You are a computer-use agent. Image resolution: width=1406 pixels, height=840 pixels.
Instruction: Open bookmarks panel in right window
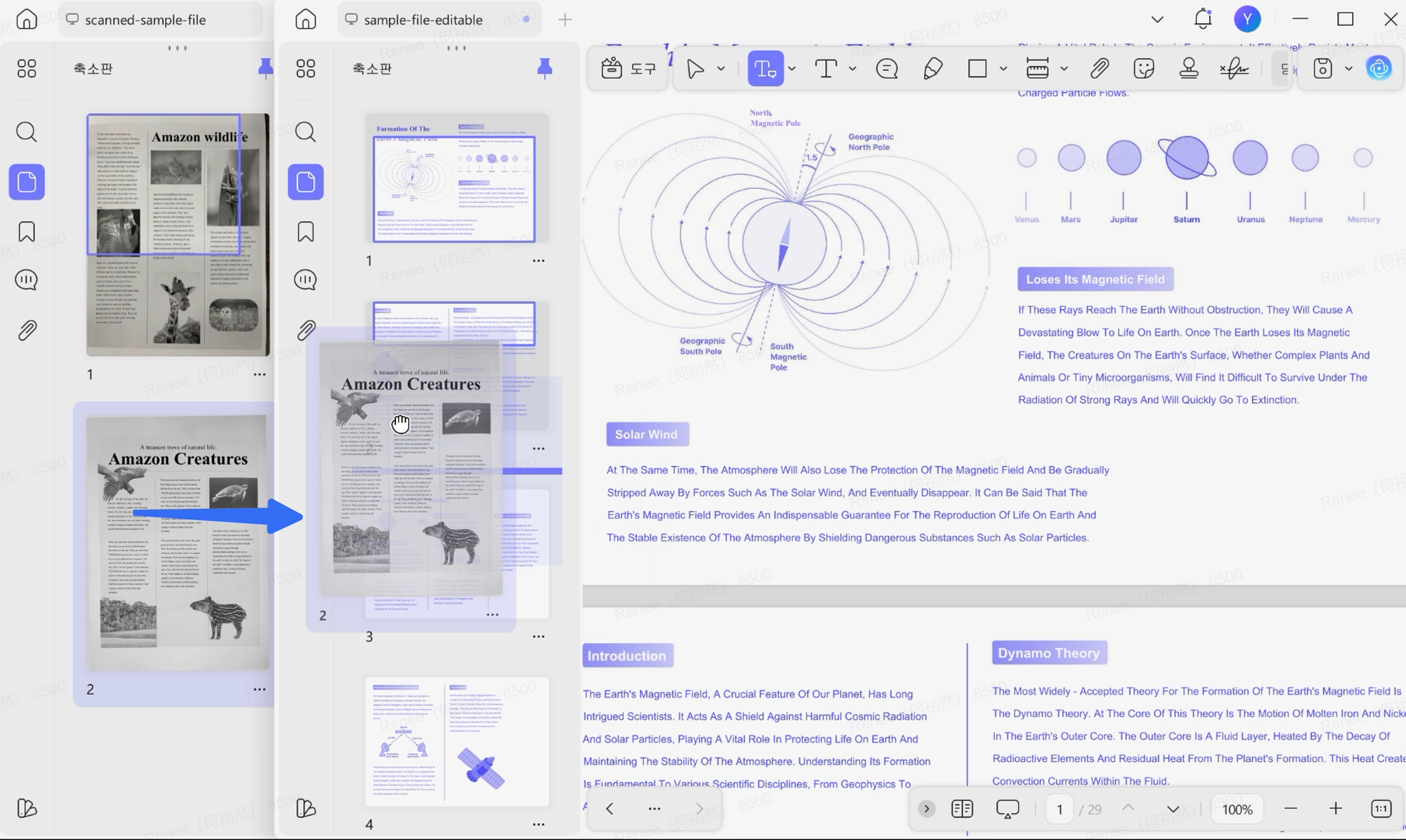305,231
